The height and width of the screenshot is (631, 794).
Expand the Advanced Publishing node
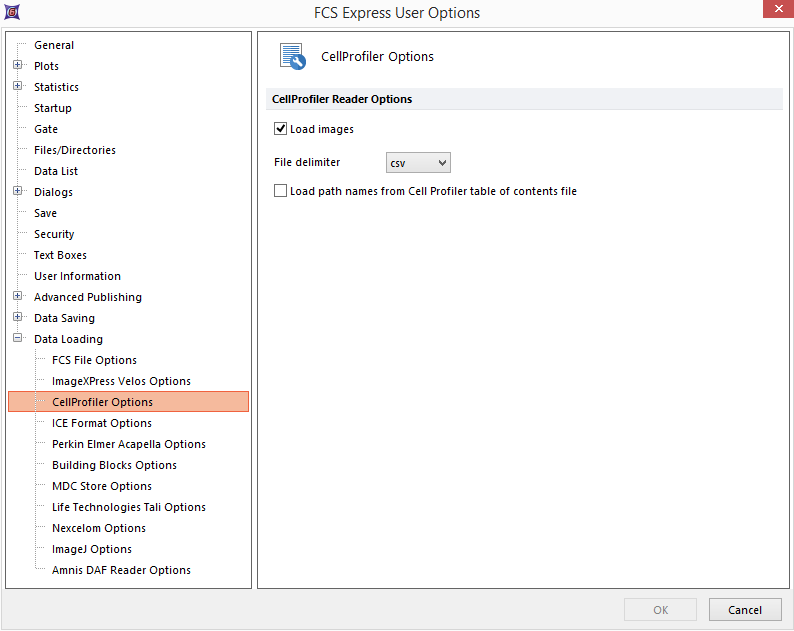point(18,297)
